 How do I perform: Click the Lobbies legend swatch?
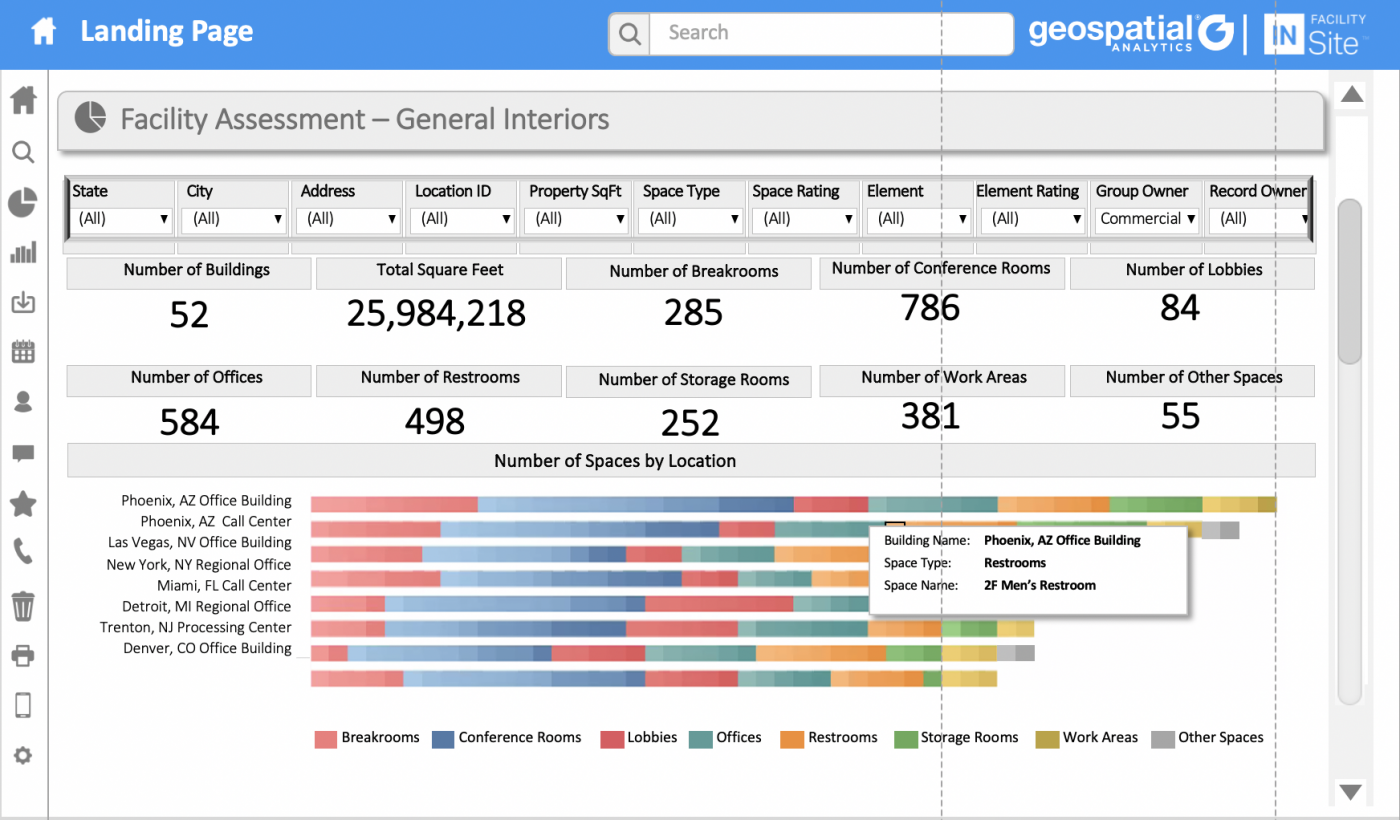coord(612,739)
